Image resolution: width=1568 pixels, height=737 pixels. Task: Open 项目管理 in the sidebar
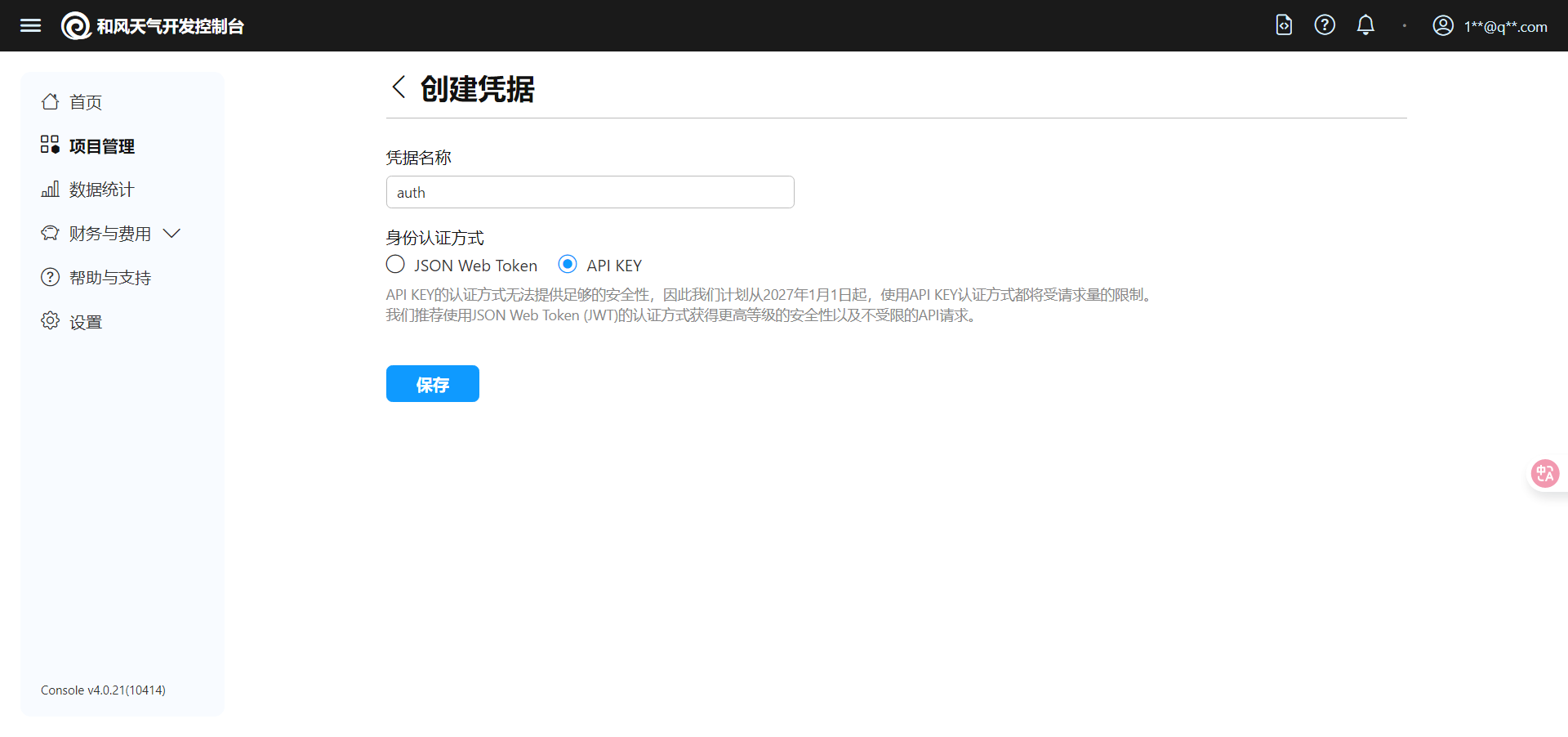101,146
